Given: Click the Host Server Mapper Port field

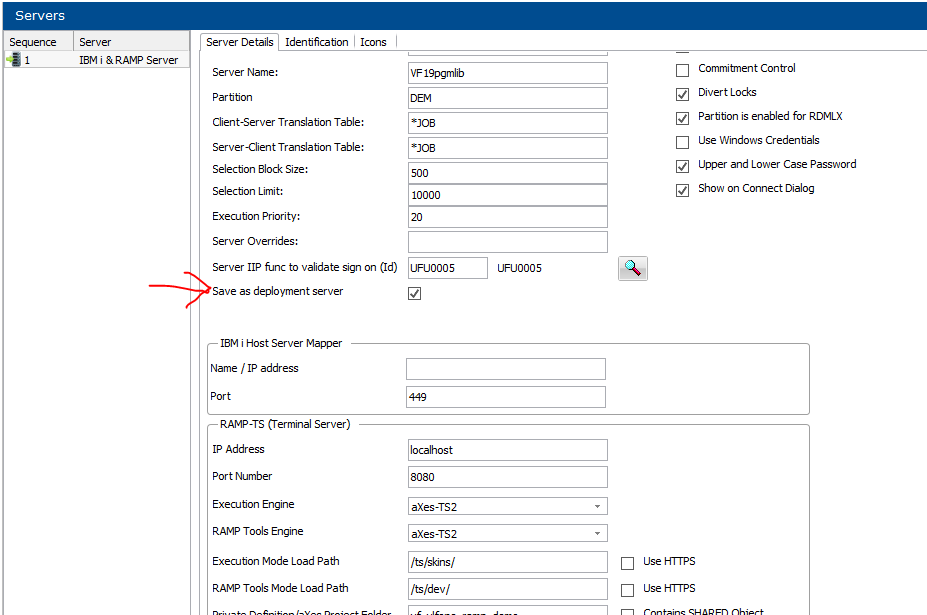Looking at the screenshot, I should [x=505, y=397].
